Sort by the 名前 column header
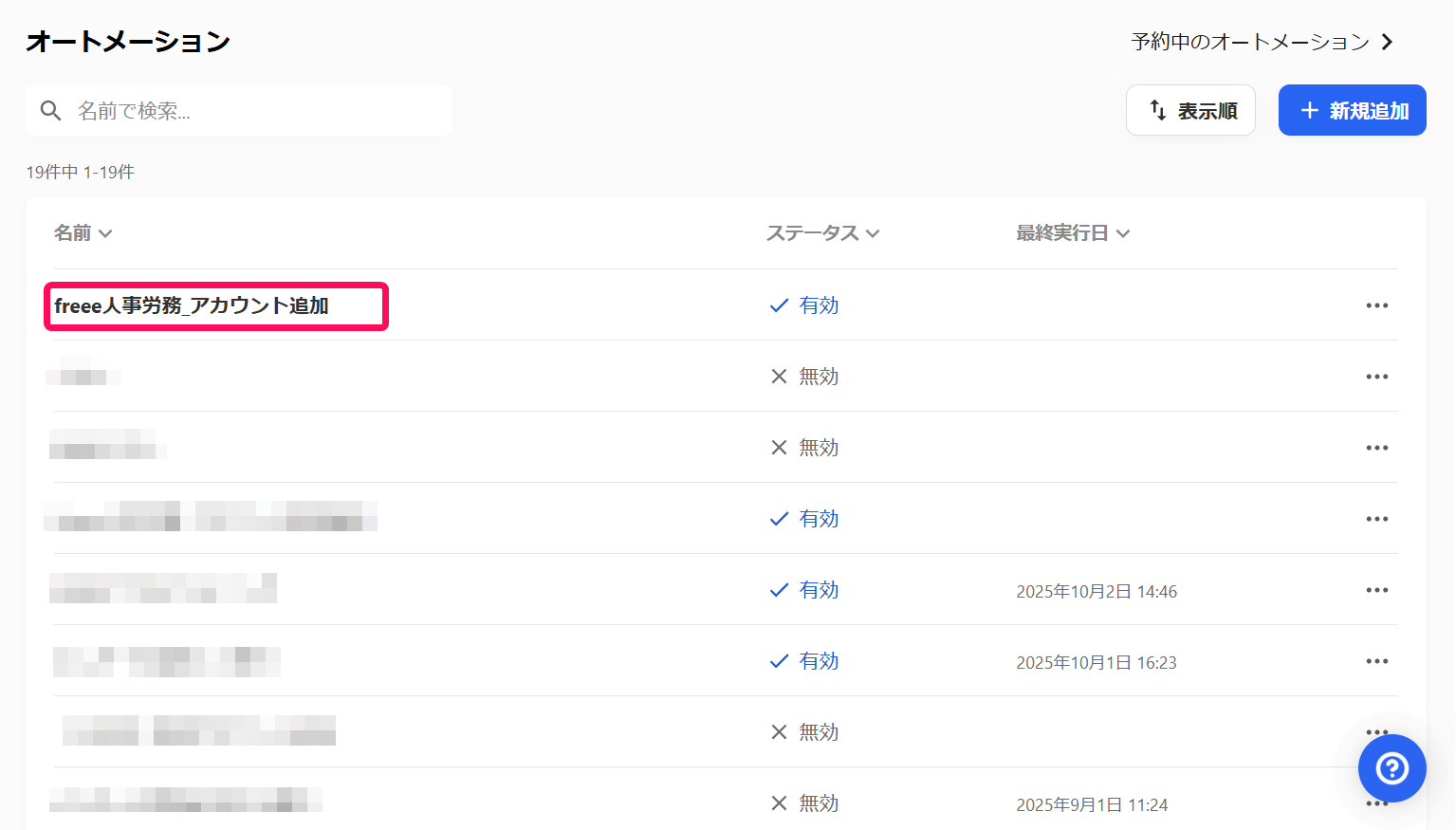The width and height of the screenshot is (1456, 830). point(83,233)
